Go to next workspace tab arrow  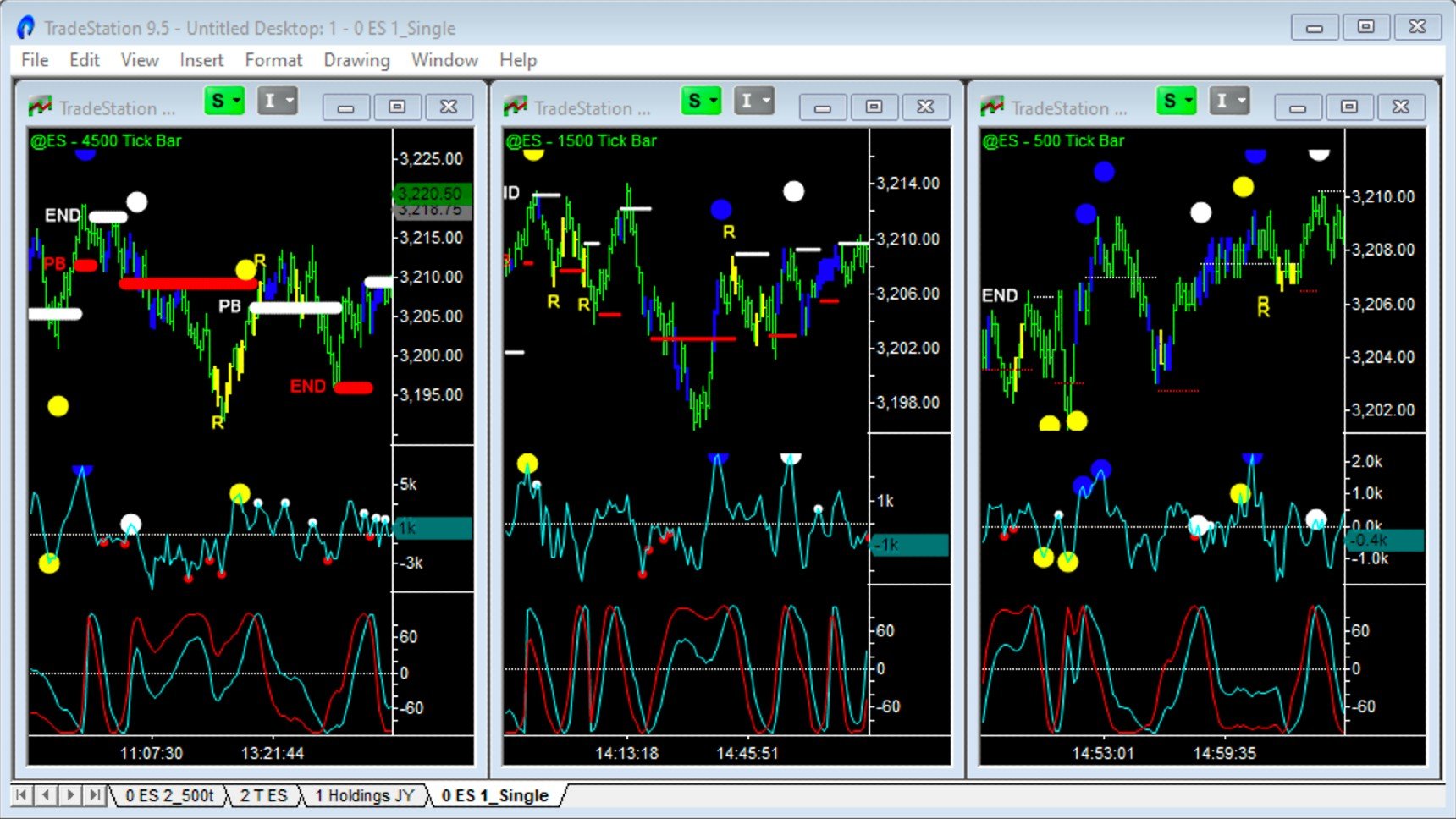pyautogui.click(x=71, y=794)
